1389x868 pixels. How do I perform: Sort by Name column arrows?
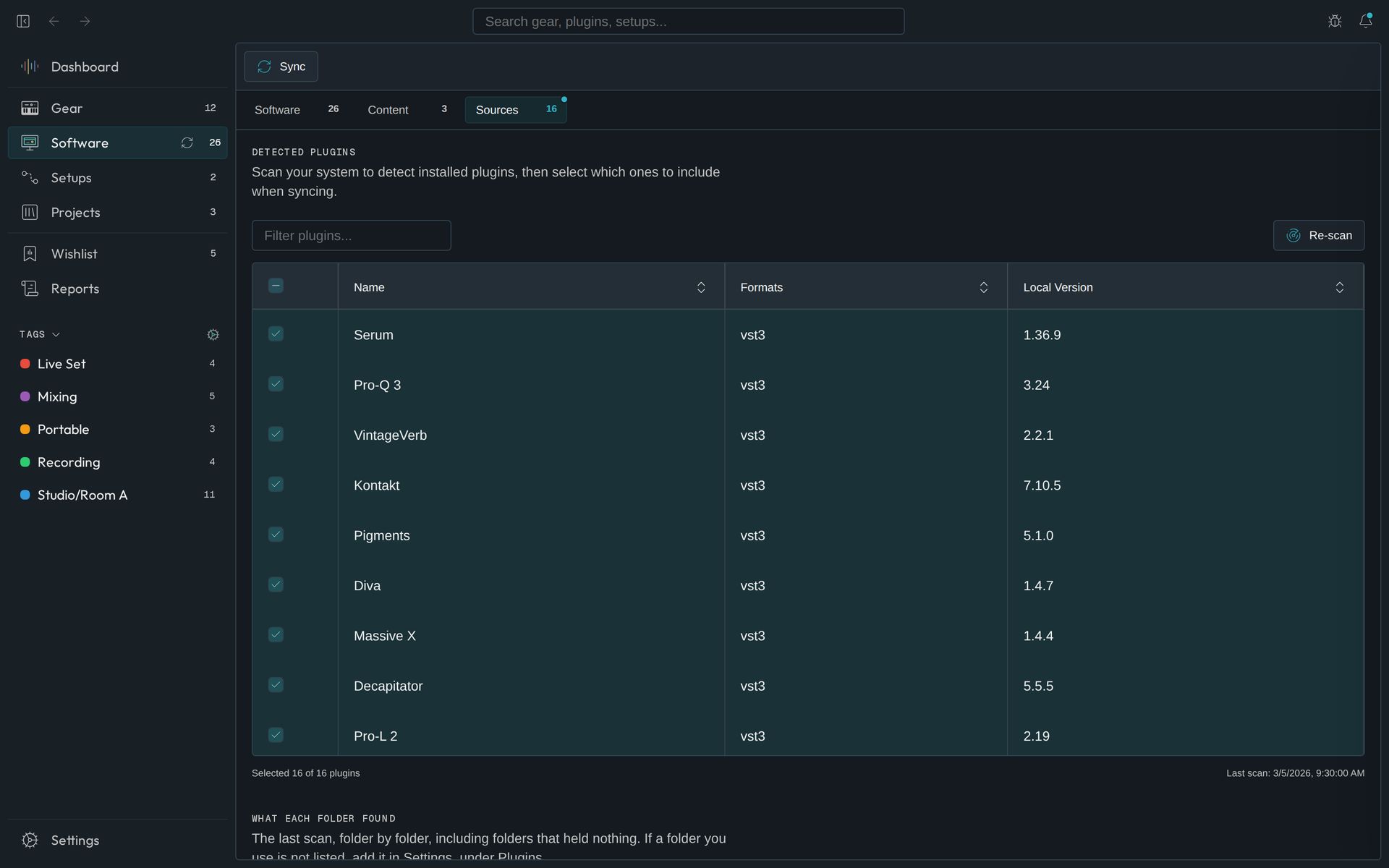click(701, 288)
